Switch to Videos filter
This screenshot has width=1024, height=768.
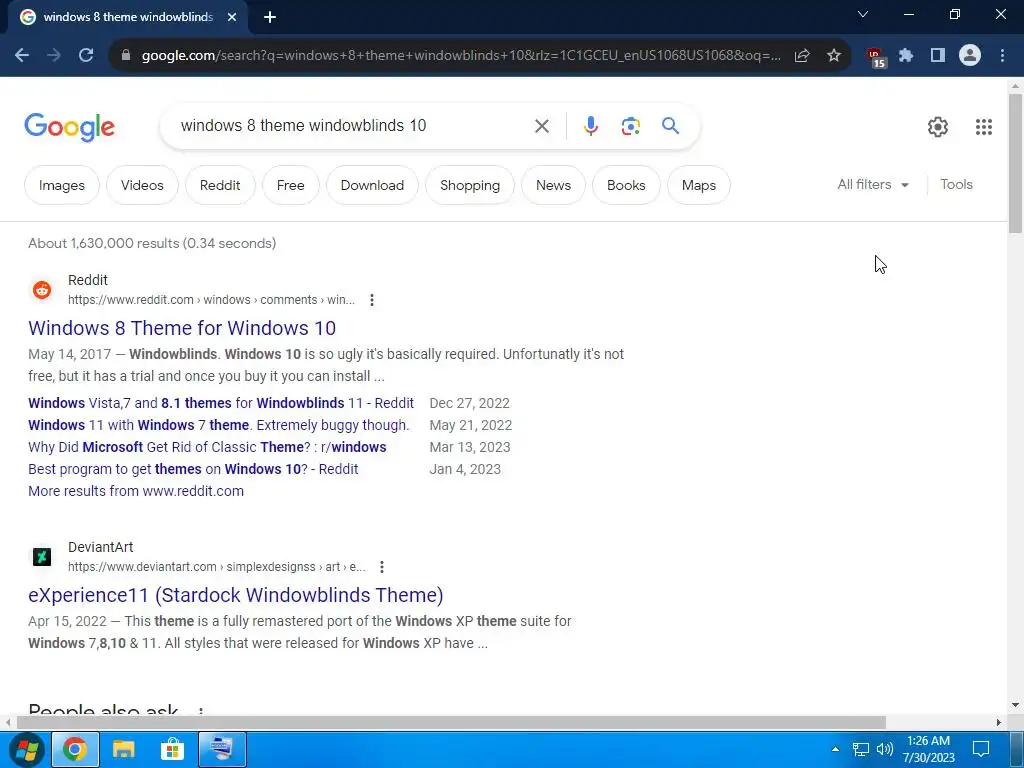142,185
